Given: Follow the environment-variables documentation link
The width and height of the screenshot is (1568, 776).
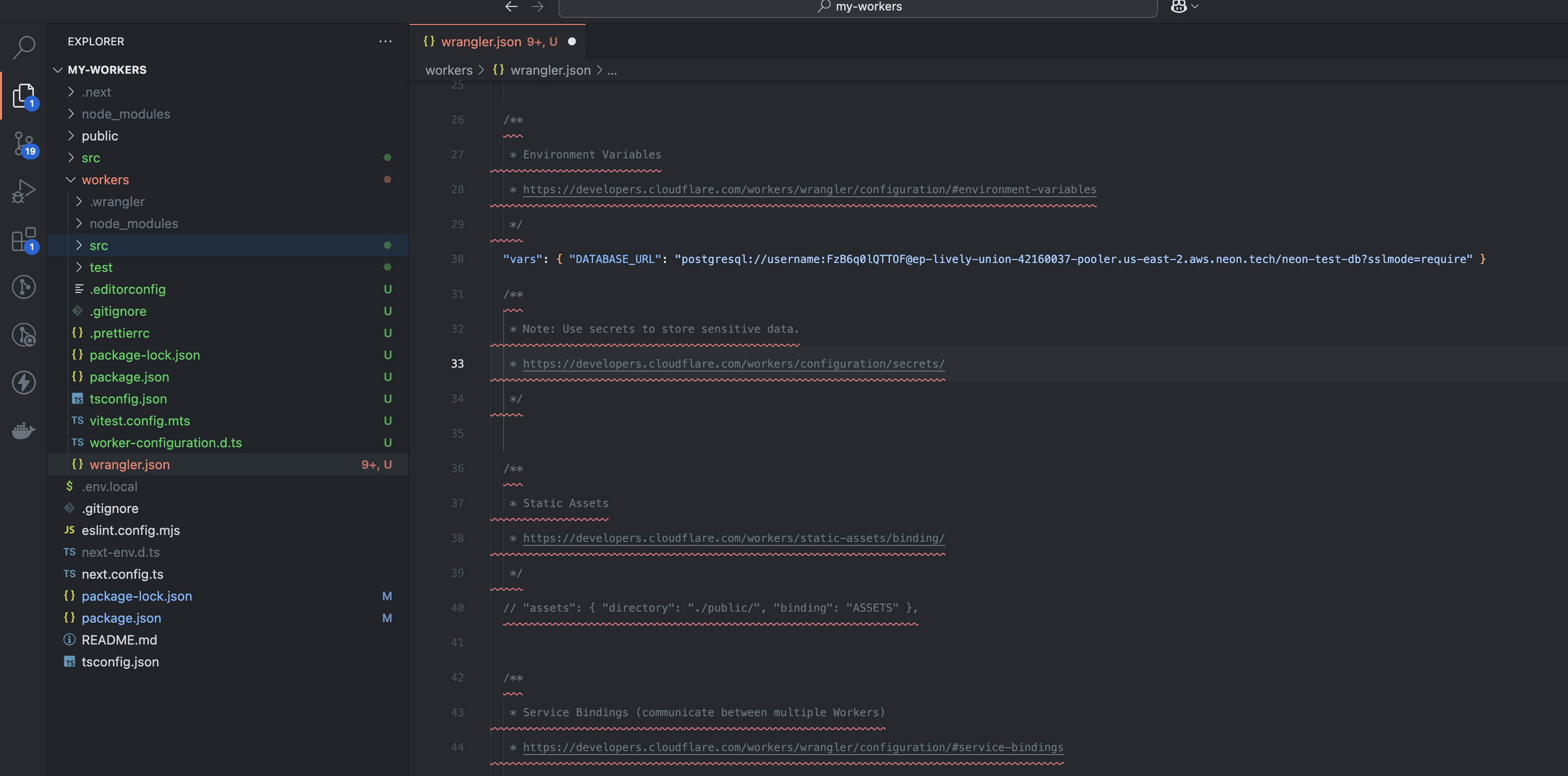Looking at the screenshot, I should [809, 189].
